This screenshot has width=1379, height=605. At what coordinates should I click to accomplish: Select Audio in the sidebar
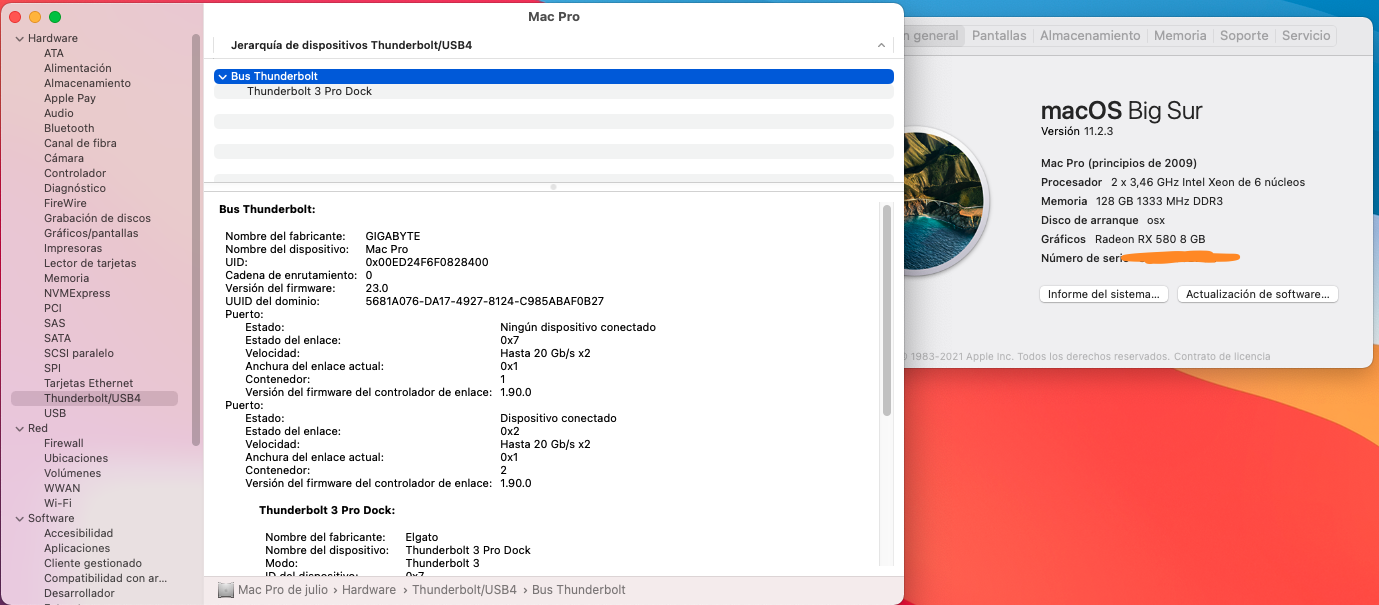click(59, 113)
